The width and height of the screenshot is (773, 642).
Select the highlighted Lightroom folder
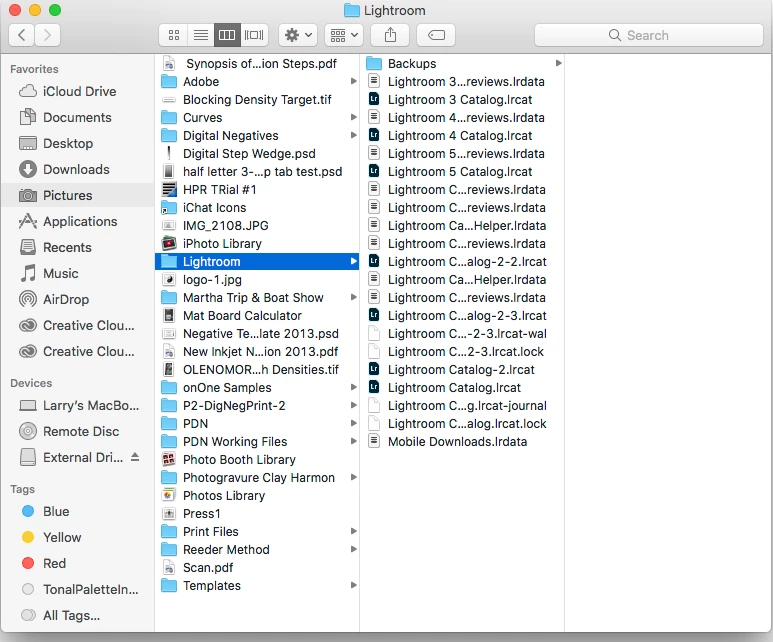pyautogui.click(x=257, y=261)
